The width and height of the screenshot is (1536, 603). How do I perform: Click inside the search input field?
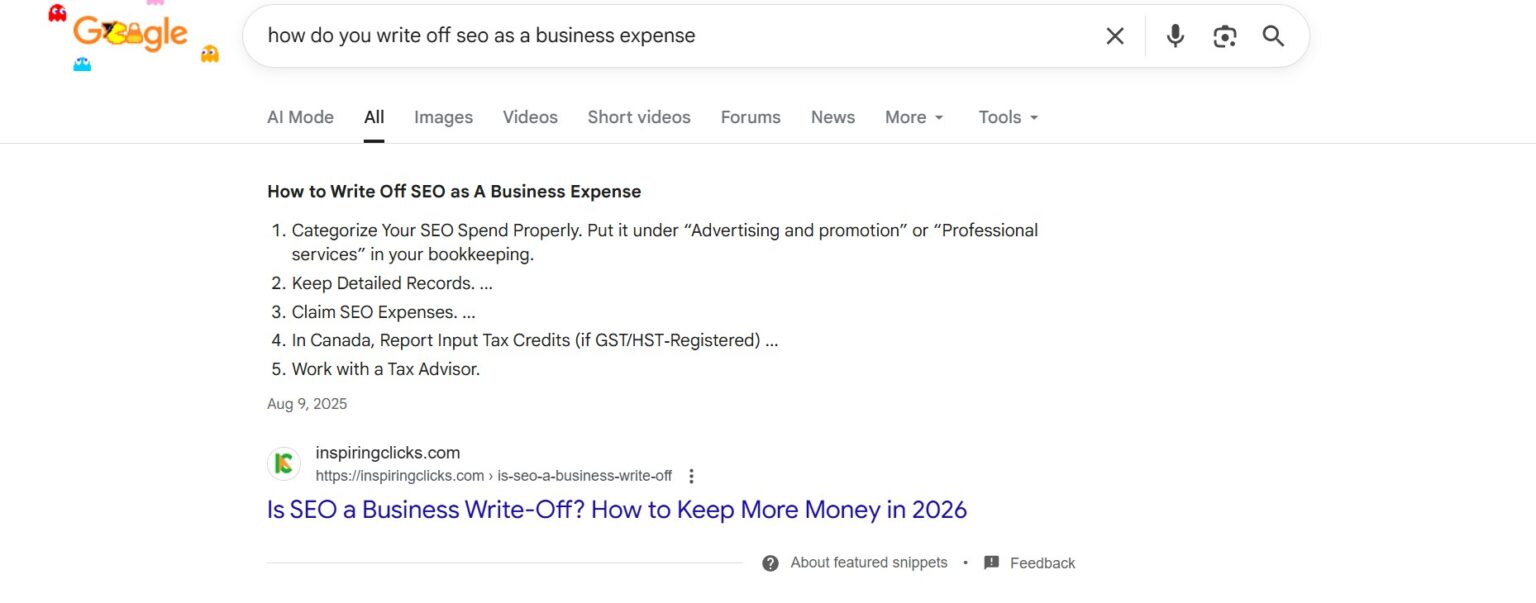[x=600, y=35]
